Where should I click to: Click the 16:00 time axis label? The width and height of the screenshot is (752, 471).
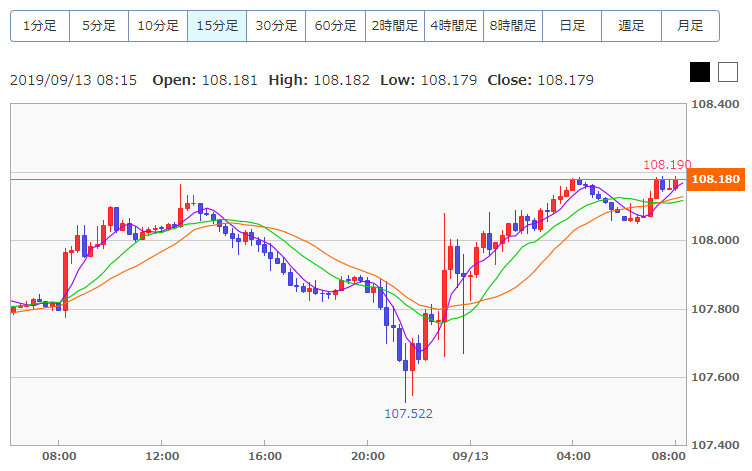tap(265, 456)
